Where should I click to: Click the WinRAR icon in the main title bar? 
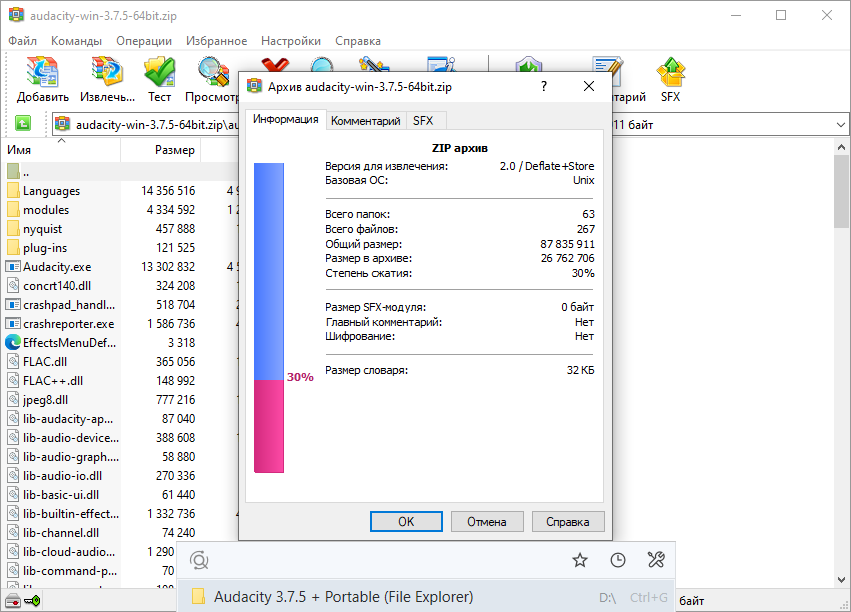16,15
